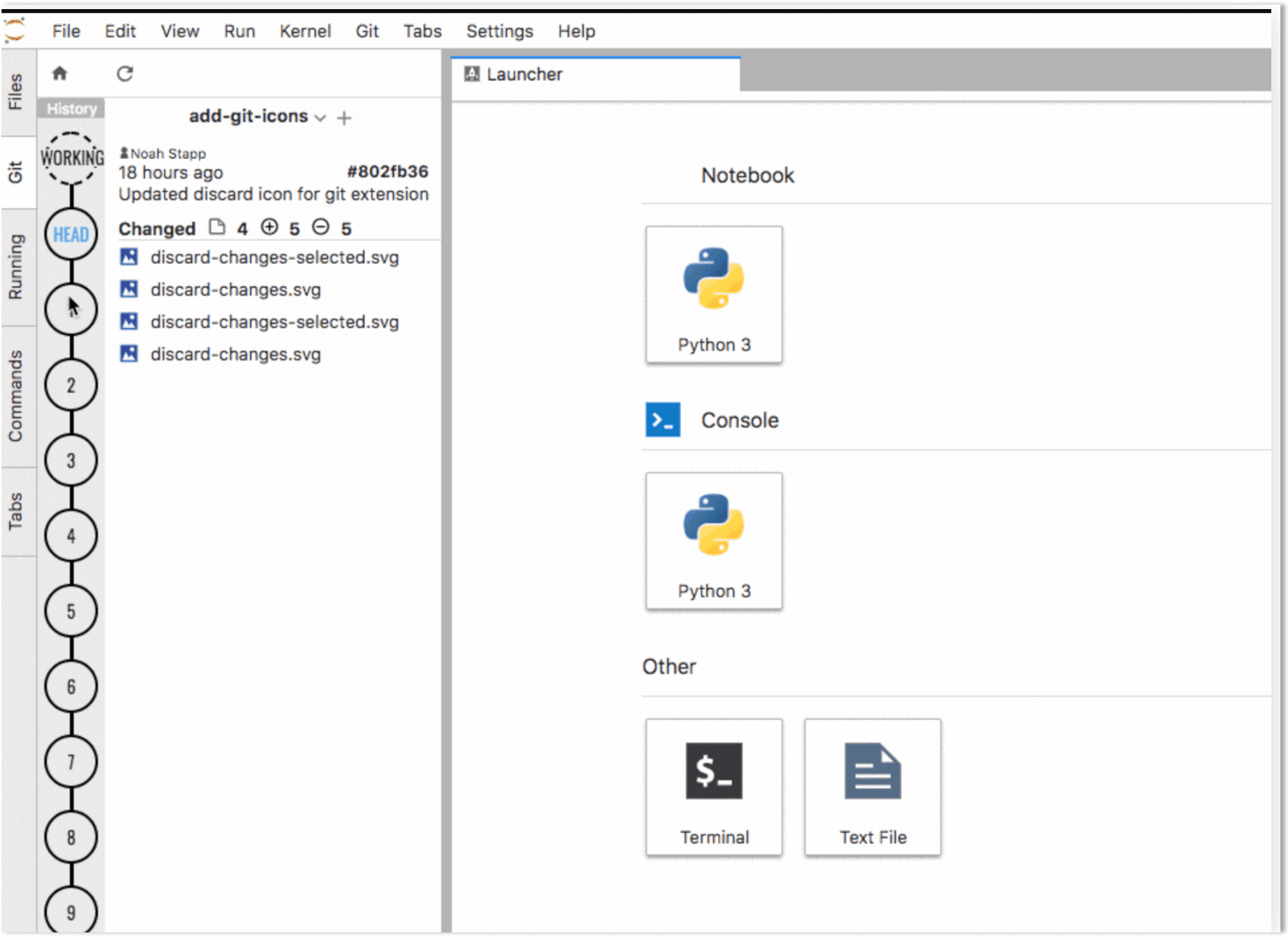Start a Console using its terminal icon
The height and width of the screenshot is (940, 1288).
click(661, 420)
